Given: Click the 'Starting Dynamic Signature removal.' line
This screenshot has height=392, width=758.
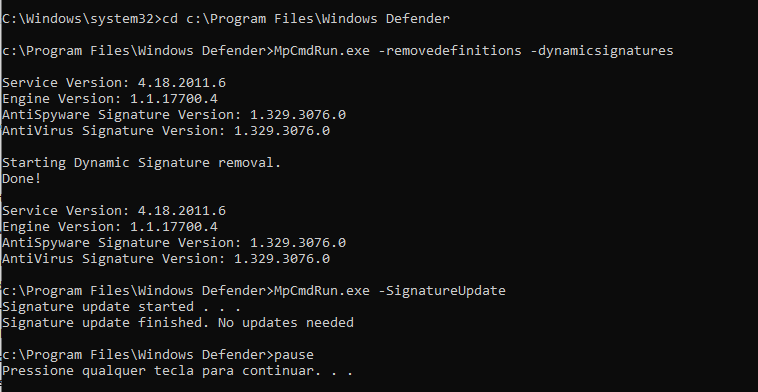Looking at the screenshot, I should 142,162.
